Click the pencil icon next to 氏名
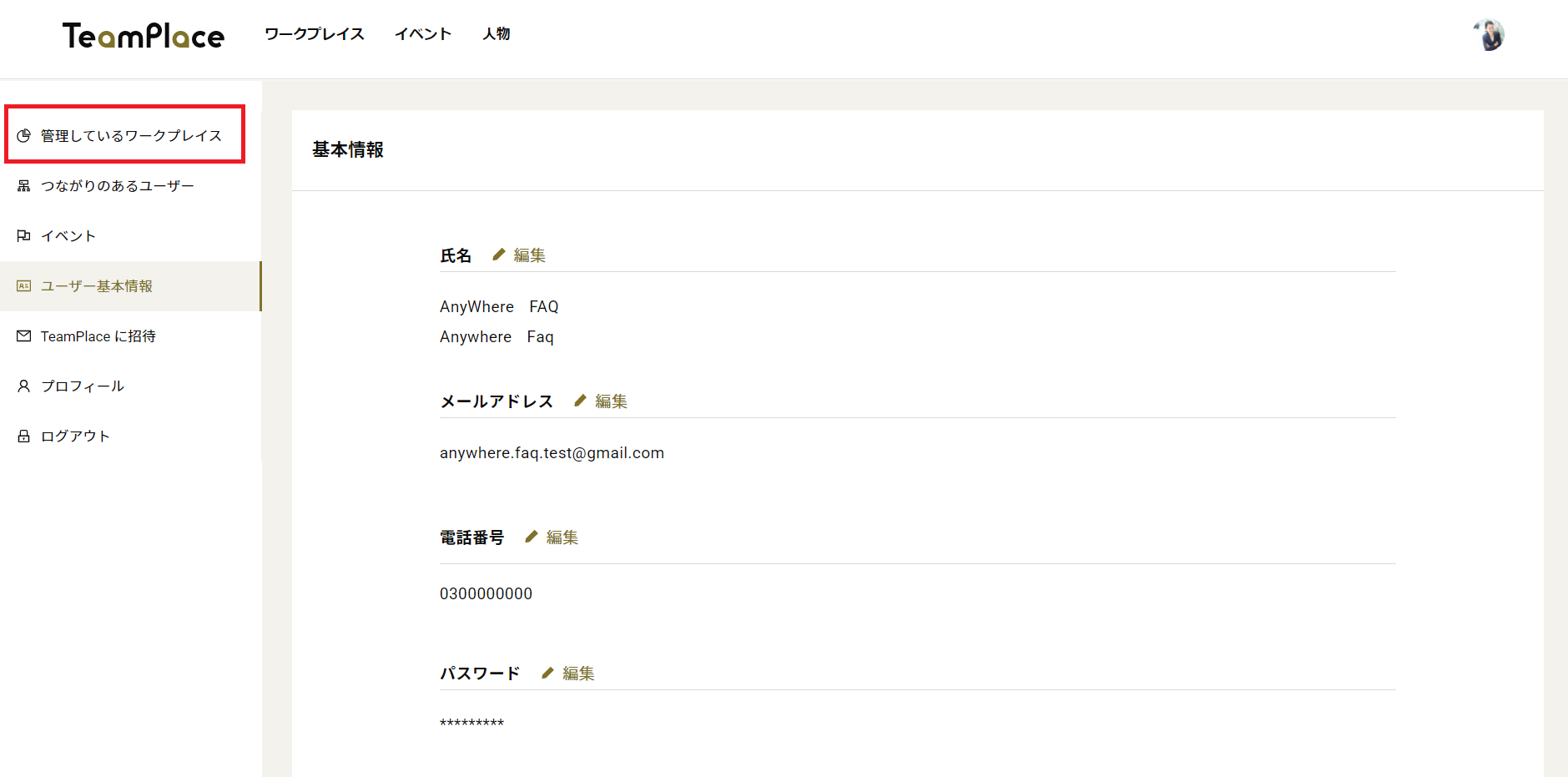Image resolution: width=1568 pixels, height=777 pixels. point(499,255)
